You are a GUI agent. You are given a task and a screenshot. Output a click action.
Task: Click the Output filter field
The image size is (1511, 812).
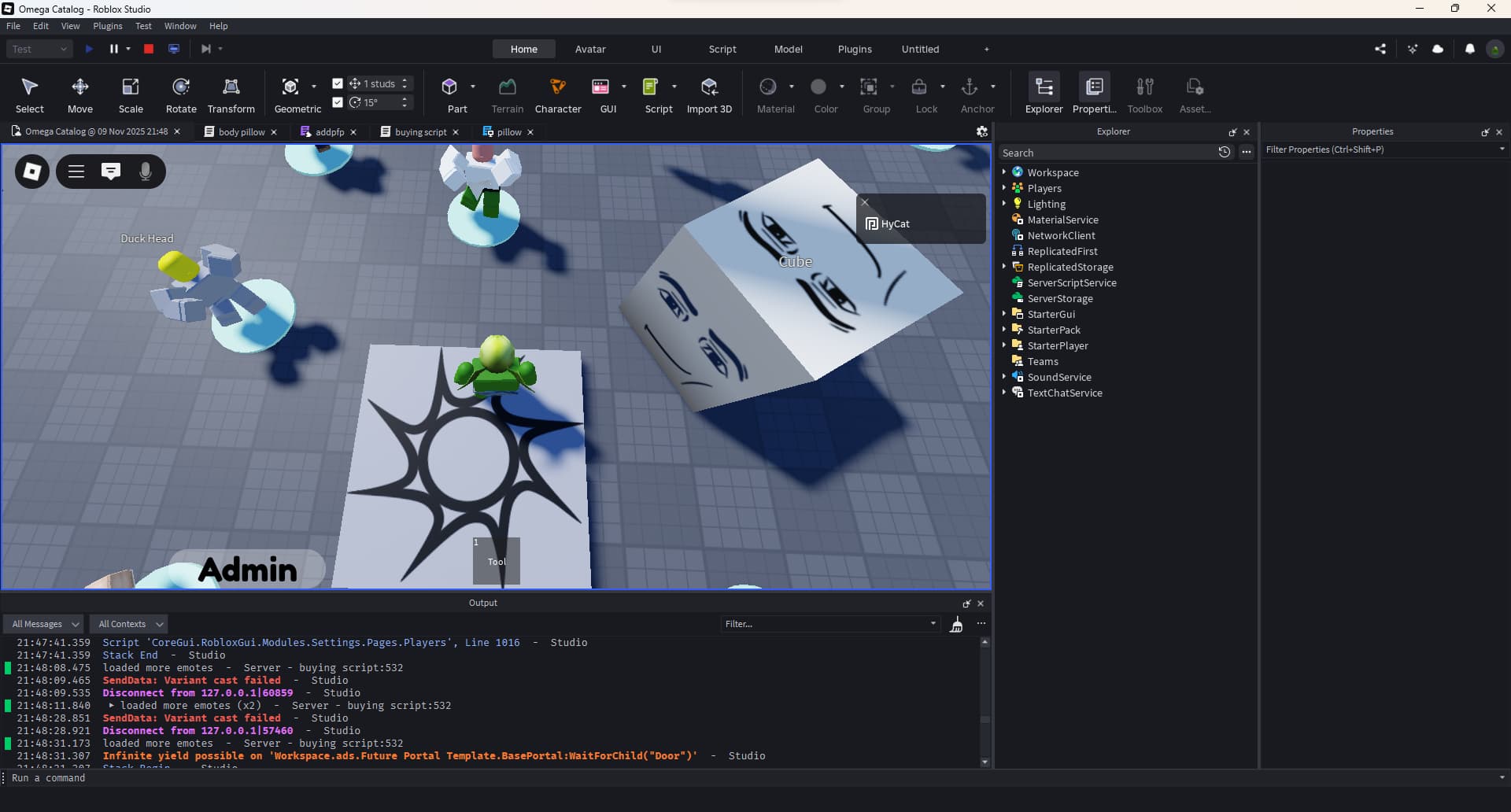[x=830, y=624]
